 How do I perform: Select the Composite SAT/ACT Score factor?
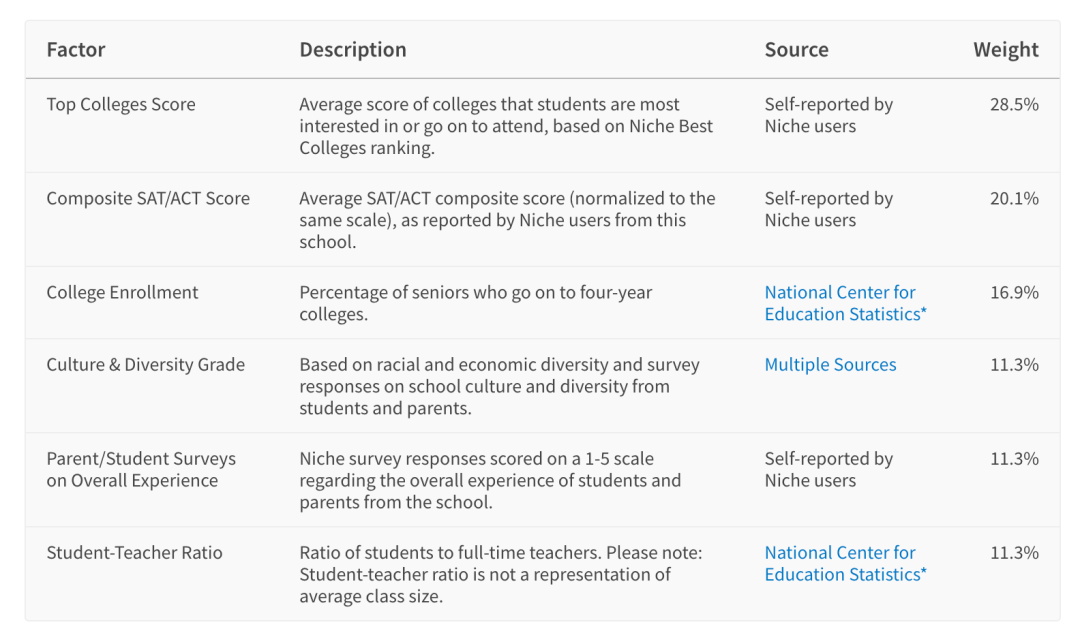point(148,198)
